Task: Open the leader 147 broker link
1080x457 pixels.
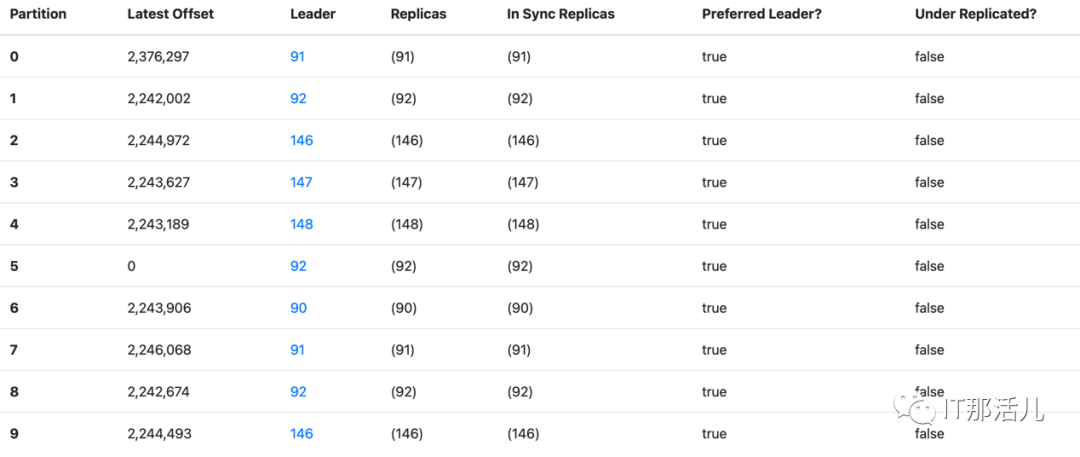Action: point(301,183)
